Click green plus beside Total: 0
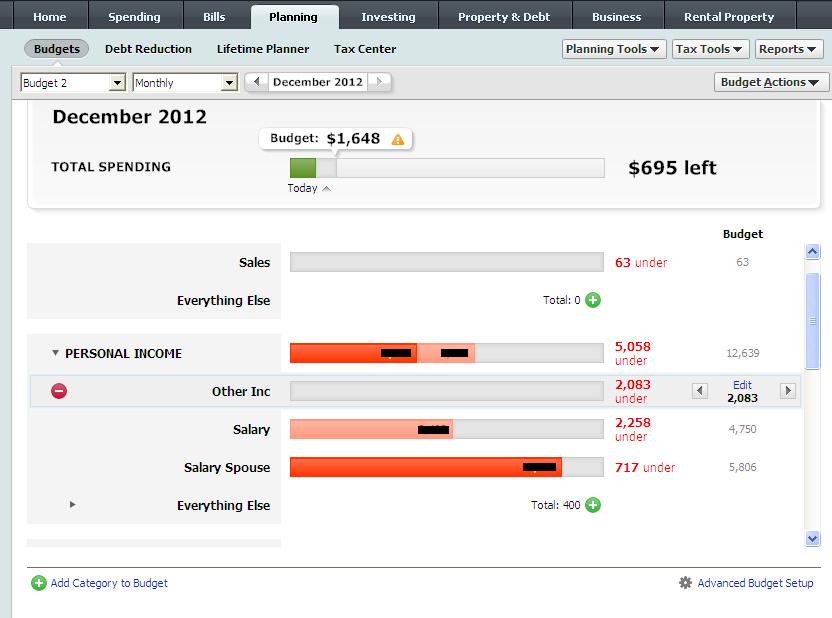Viewport: 832px width, 618px height. 593,300
